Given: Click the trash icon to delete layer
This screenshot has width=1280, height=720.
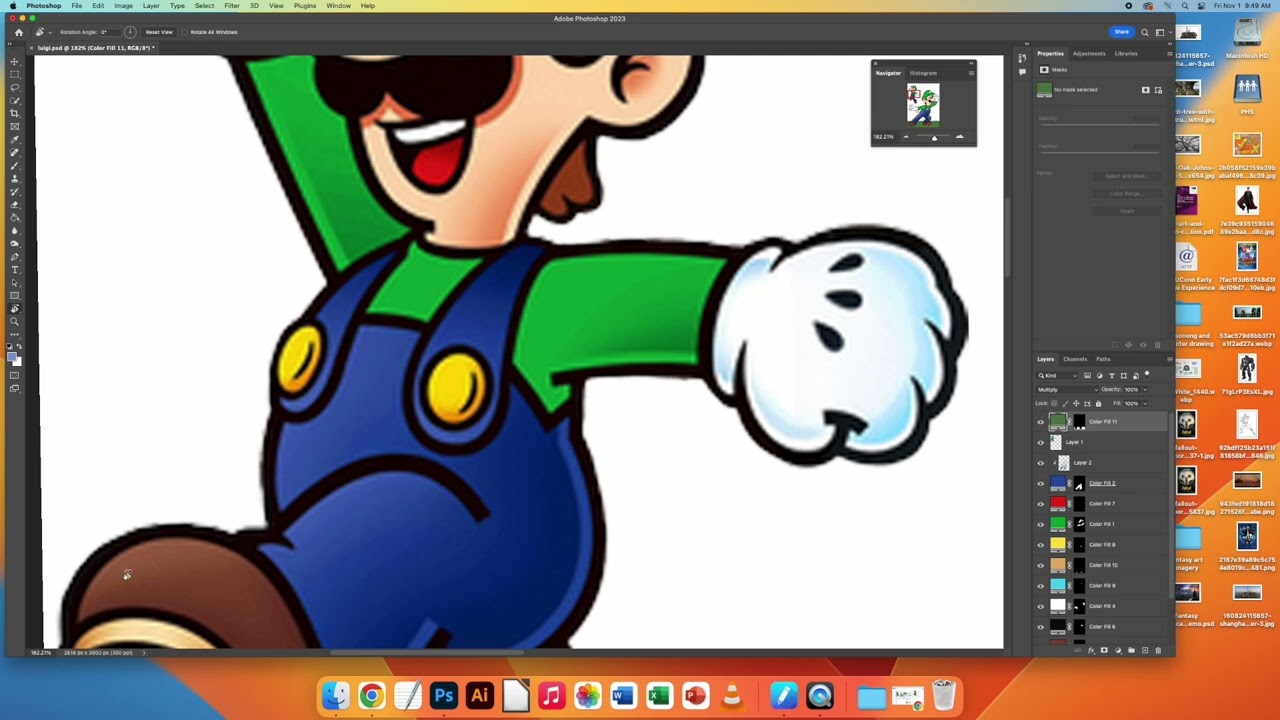Looking at the screenshot, I should 1158,651.
